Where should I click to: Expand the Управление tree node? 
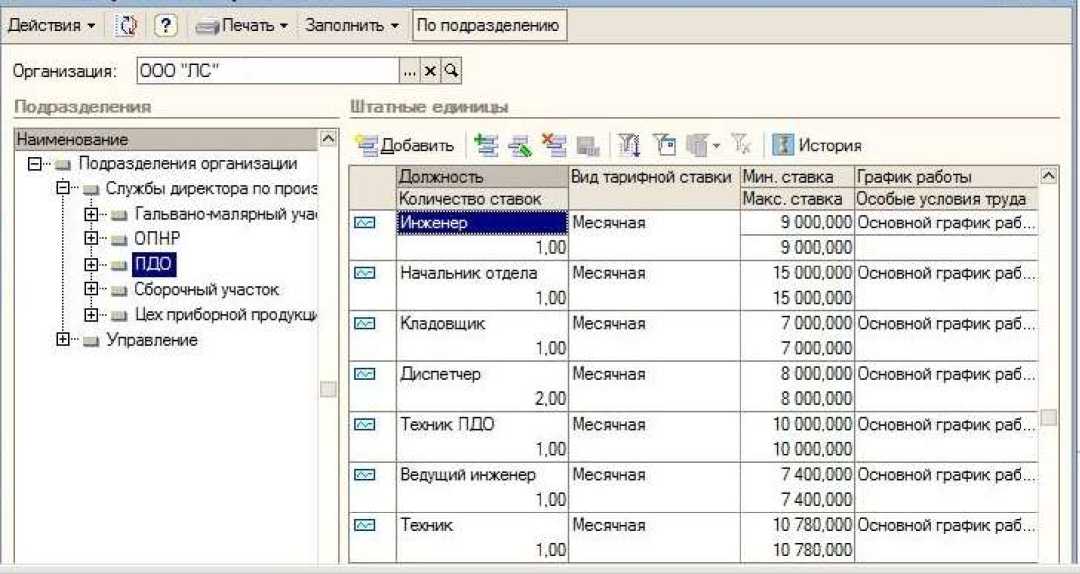(64, 340)
